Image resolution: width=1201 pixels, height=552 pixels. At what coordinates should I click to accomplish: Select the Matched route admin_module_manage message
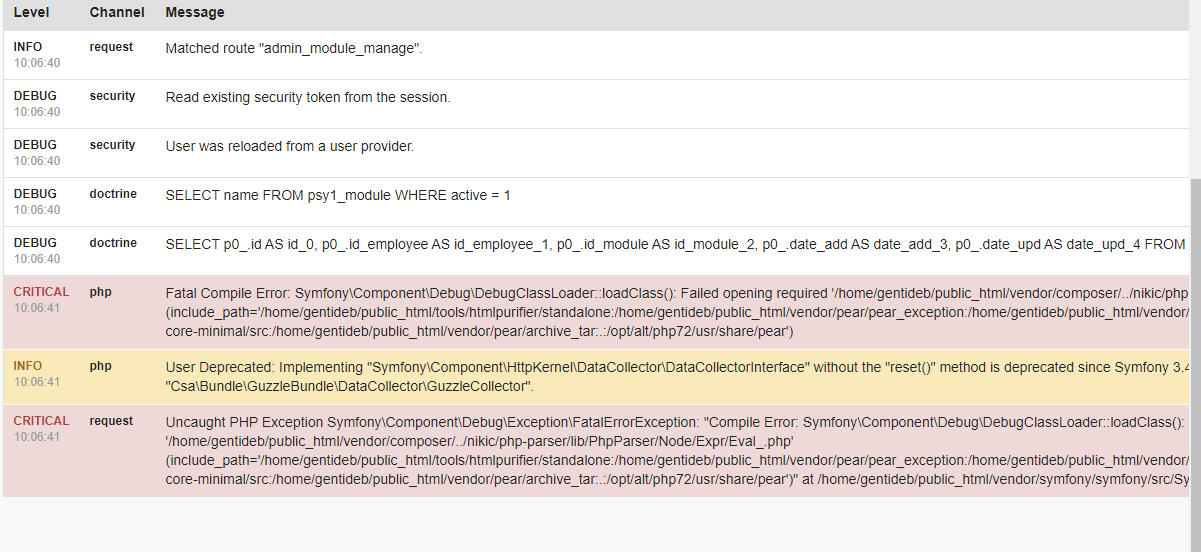click(x=294, y=48)
